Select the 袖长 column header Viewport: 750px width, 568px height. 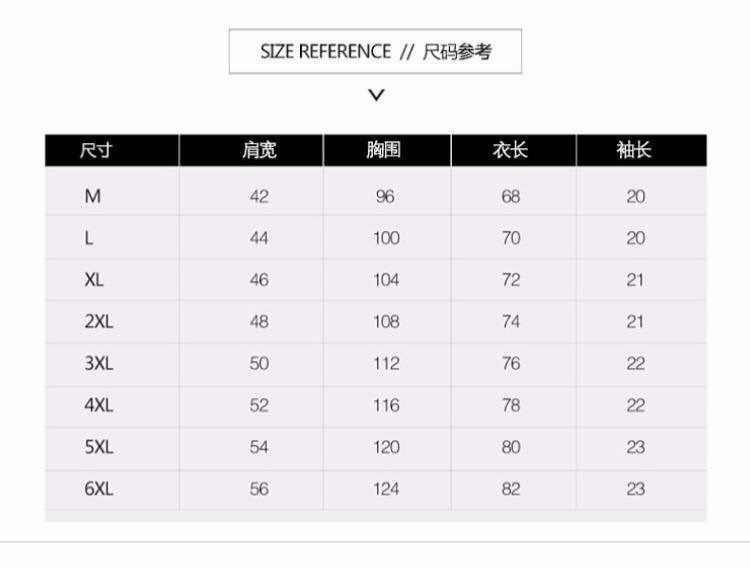pyautogui.click(x=635, y=151)
